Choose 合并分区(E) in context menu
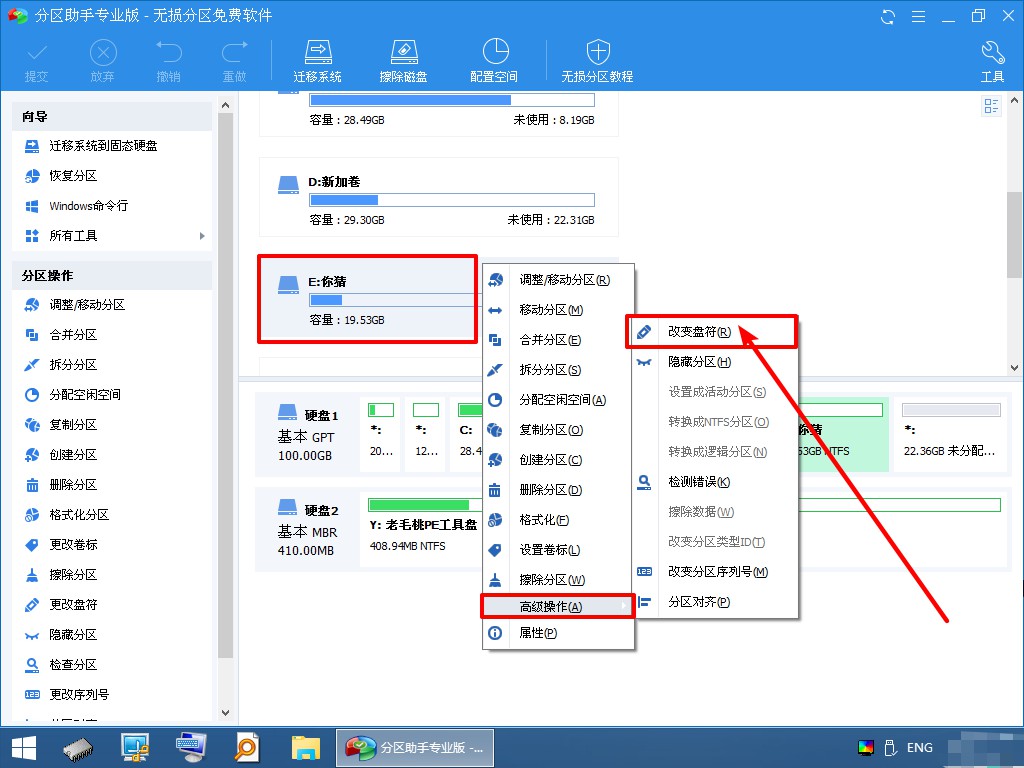The width and height of the screenshot is (1024, 768). coord(558,340)
